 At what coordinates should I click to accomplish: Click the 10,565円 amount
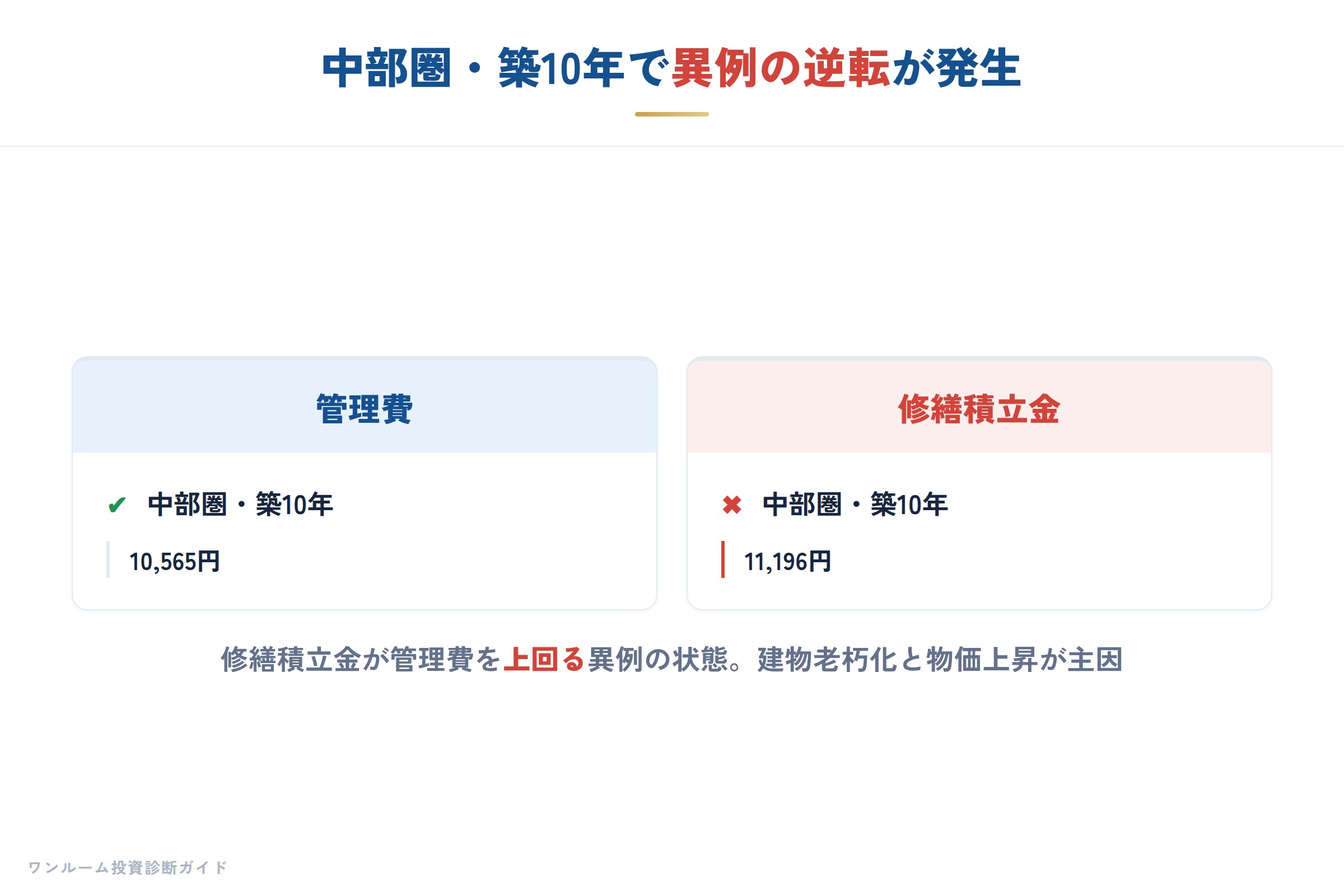[x=175, y=562]
